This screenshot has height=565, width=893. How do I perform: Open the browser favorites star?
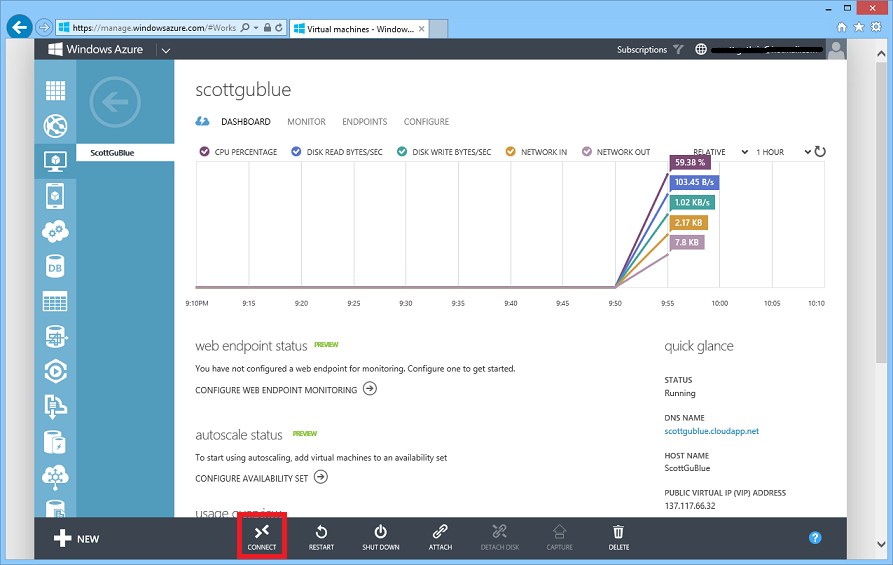point(859,27)
